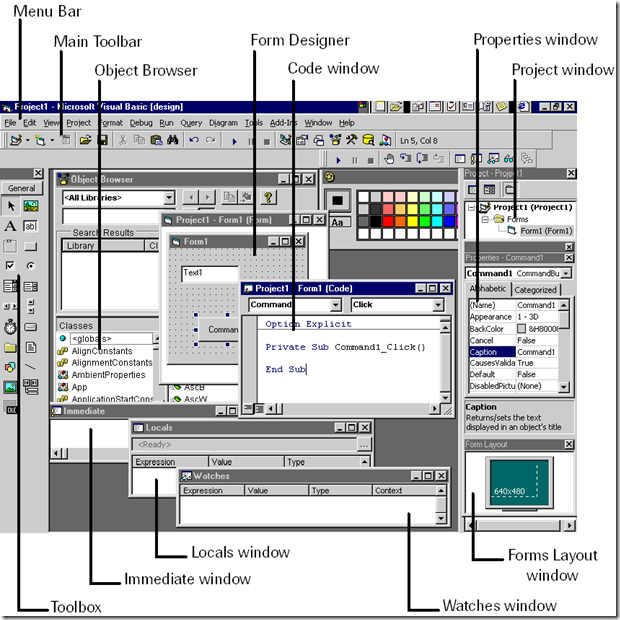Select the Label control (letter A)

pos(11,226)
